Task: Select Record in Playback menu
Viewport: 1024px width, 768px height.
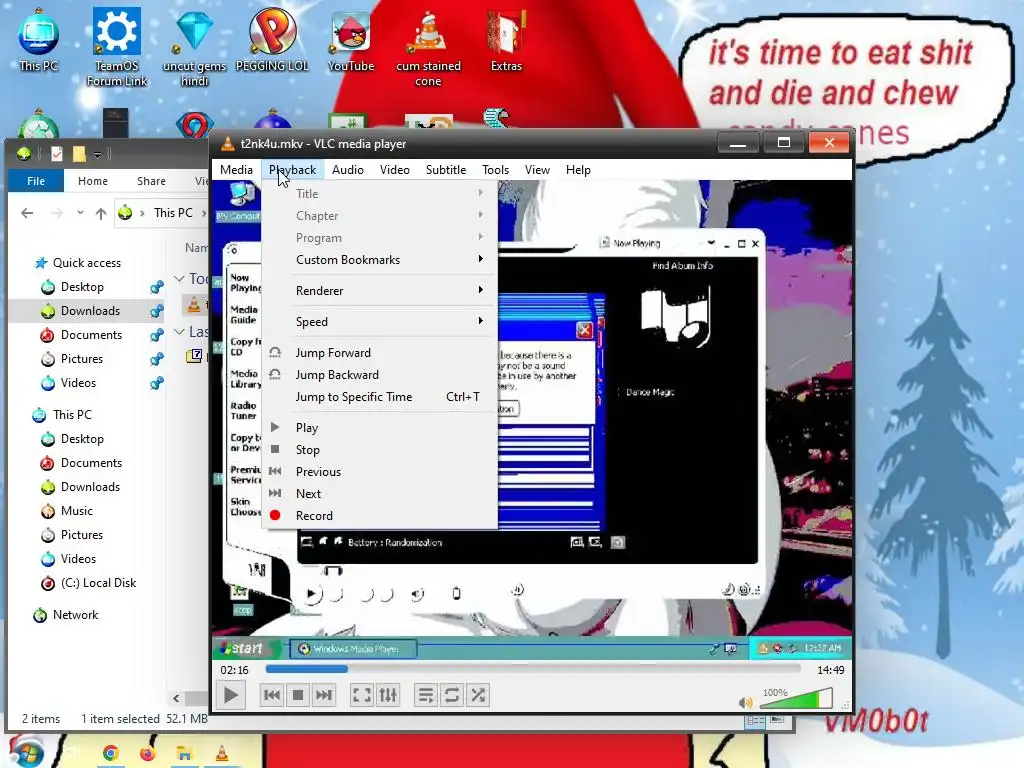Action: tap(380, 516)
